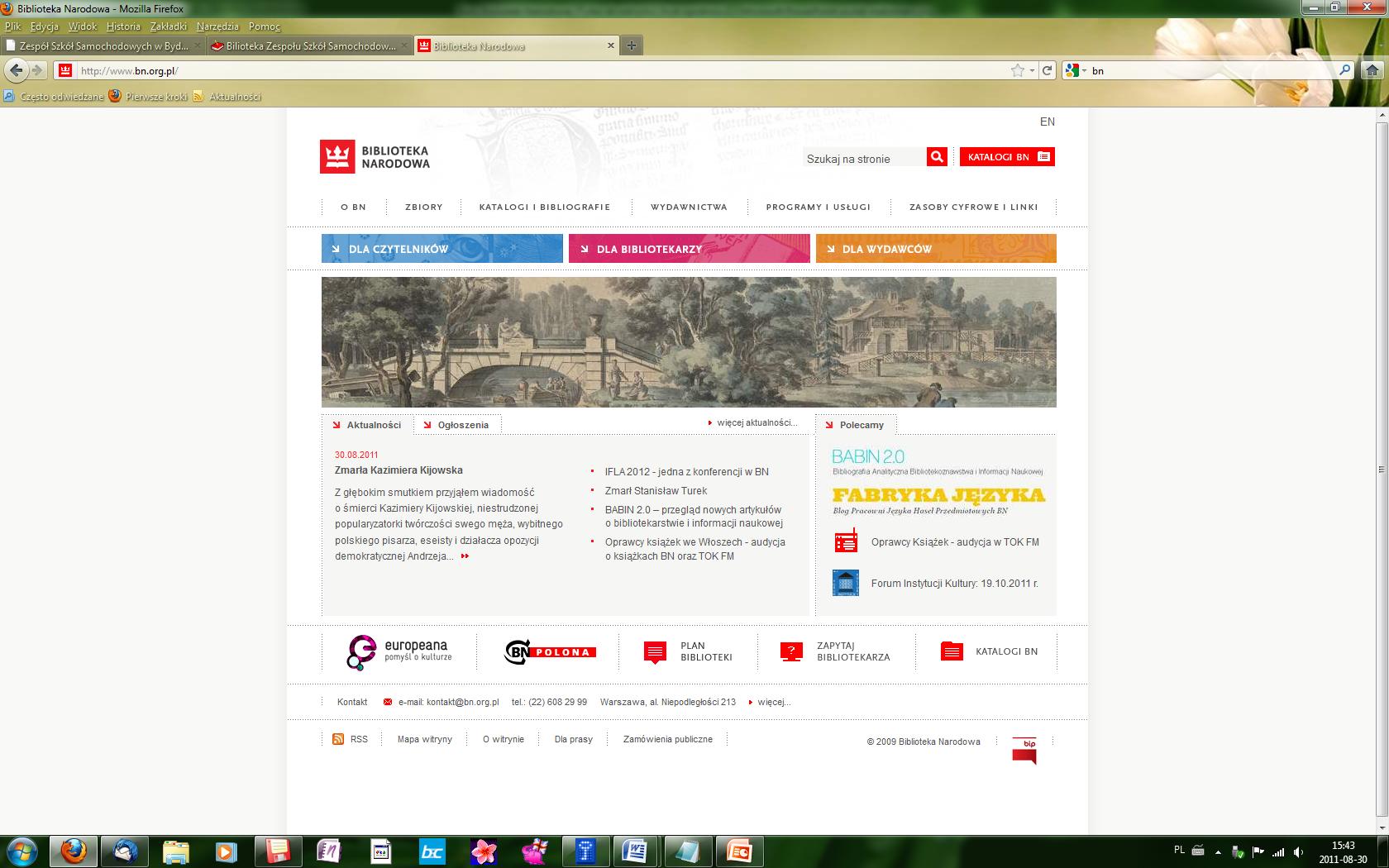The image size is (1389, 868).
Task: Click the Szukaj na stronie search field
Action: coord(864,157)
